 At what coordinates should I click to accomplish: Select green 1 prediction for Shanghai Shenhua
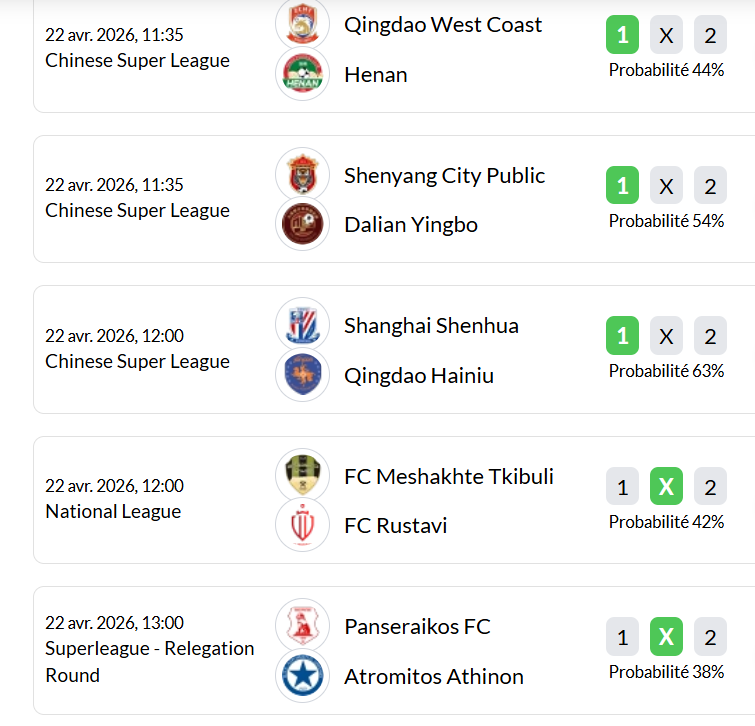click(x=622, y=336)
